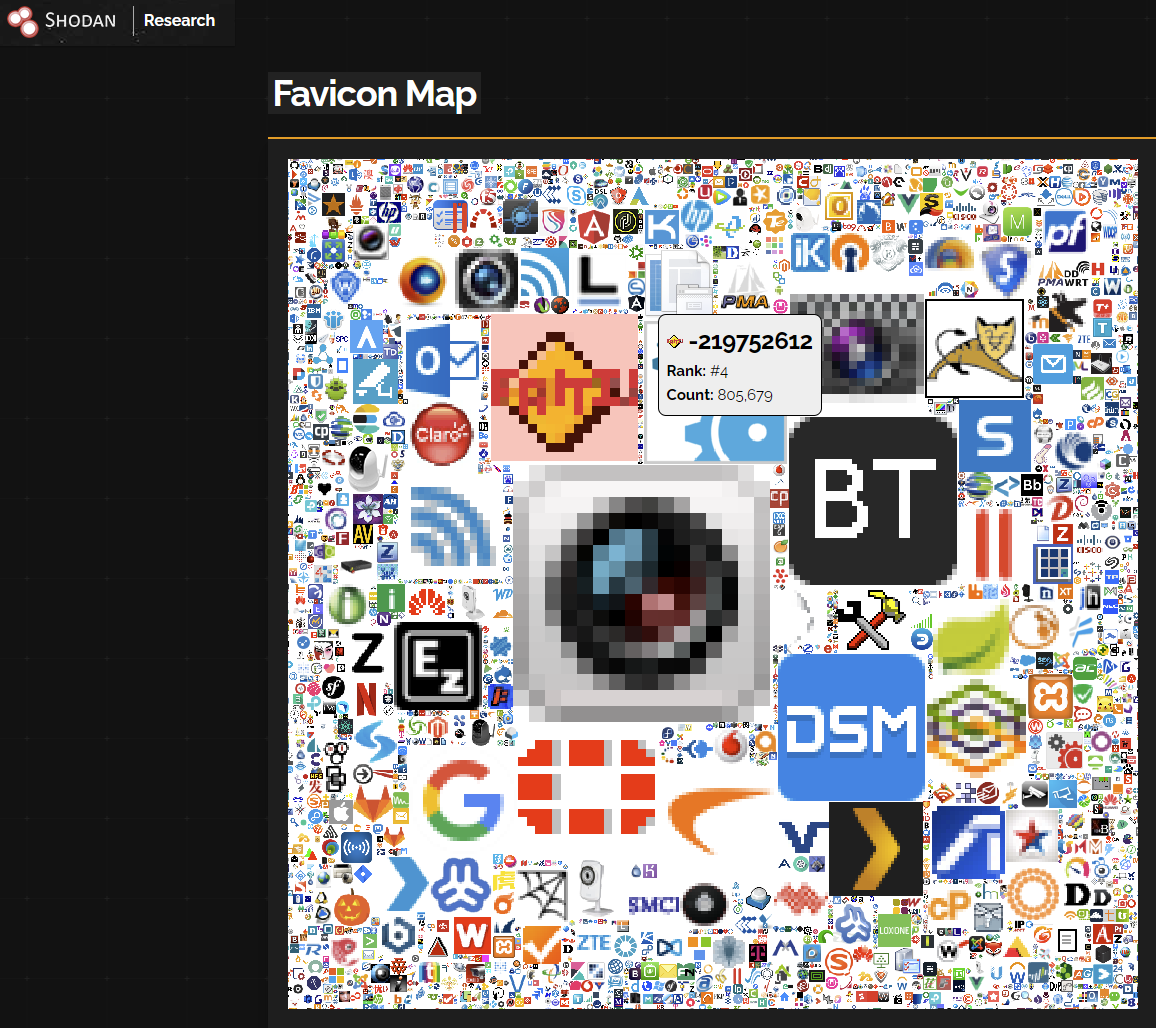This screenshot has width=1156, height=1028.
Task: Select the green Spring leaf favicon
Action: tap(972, 641)
